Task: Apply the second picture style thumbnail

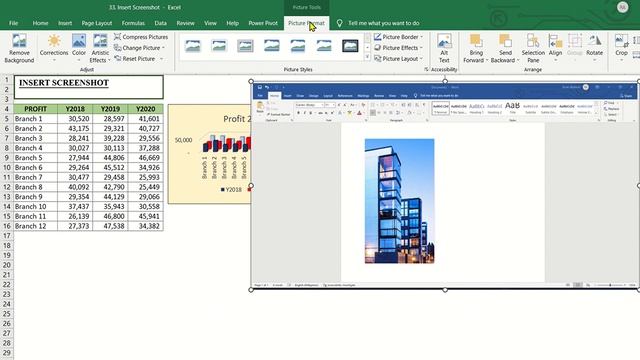Action: click(219, 46)
